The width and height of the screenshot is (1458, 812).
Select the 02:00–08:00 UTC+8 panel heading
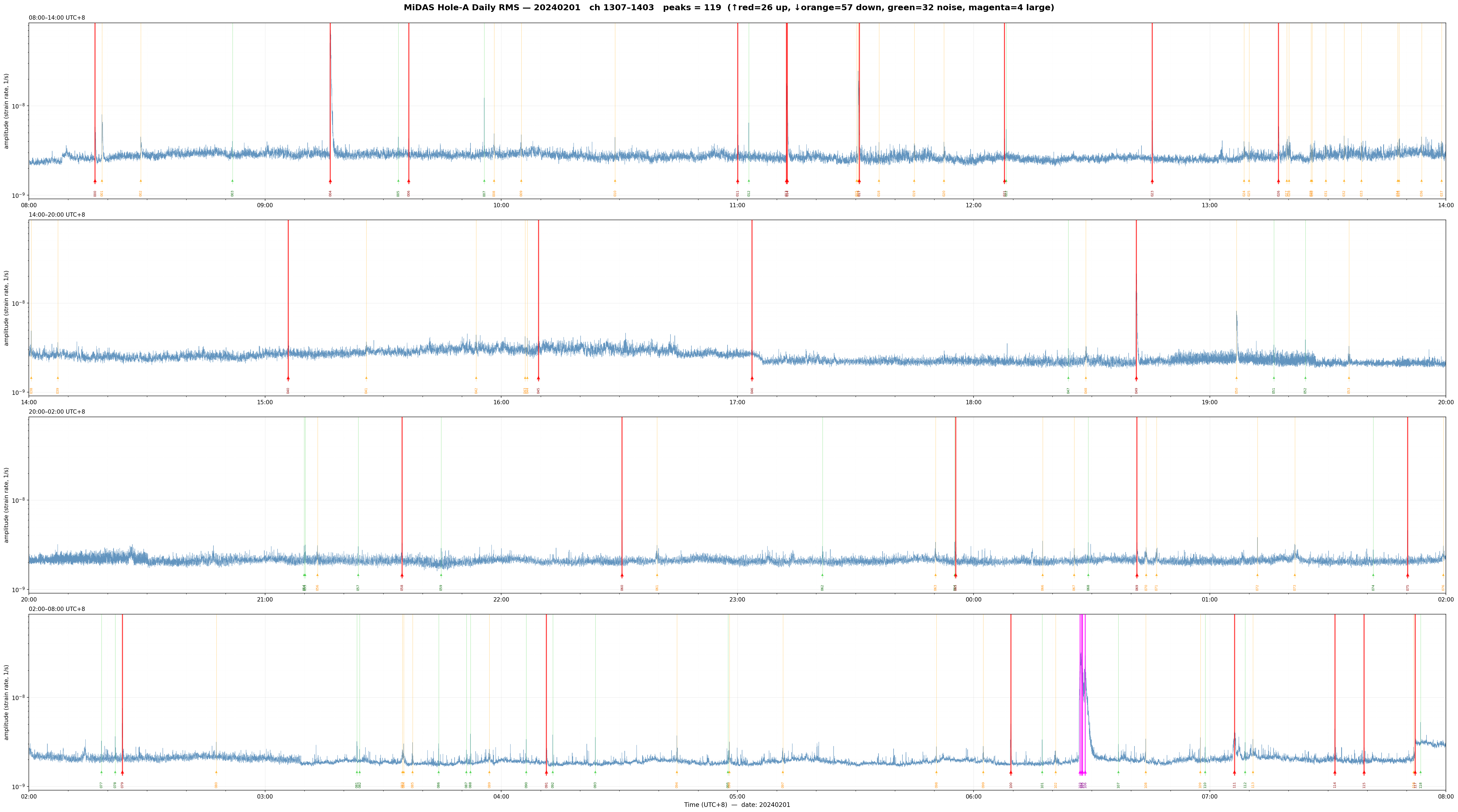(57, 609)
